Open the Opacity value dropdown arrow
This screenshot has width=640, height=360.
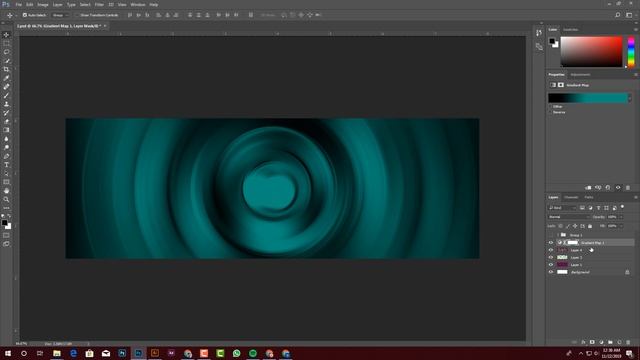coord(622,217)
